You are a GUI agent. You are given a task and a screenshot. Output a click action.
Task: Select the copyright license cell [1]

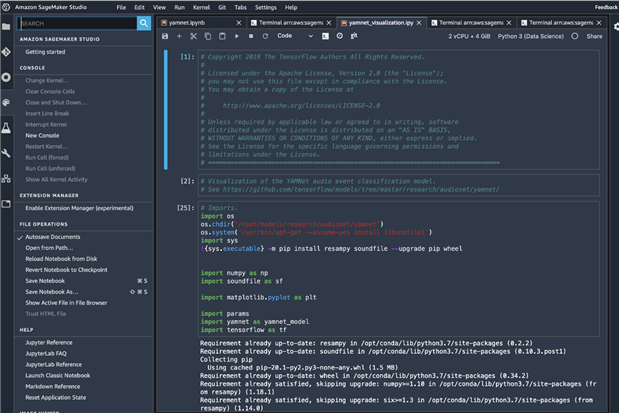tap(399, 110)
